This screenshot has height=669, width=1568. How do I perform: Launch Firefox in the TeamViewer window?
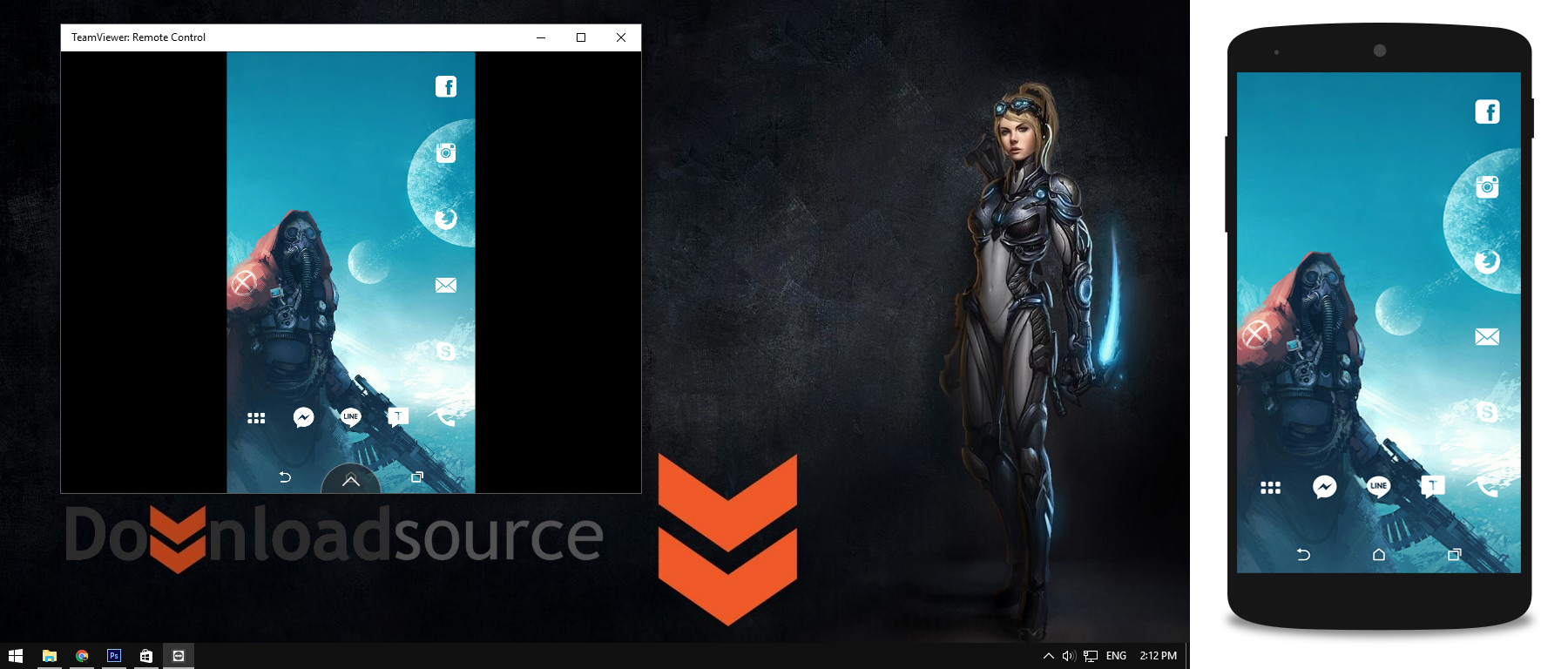click(446, 219)
